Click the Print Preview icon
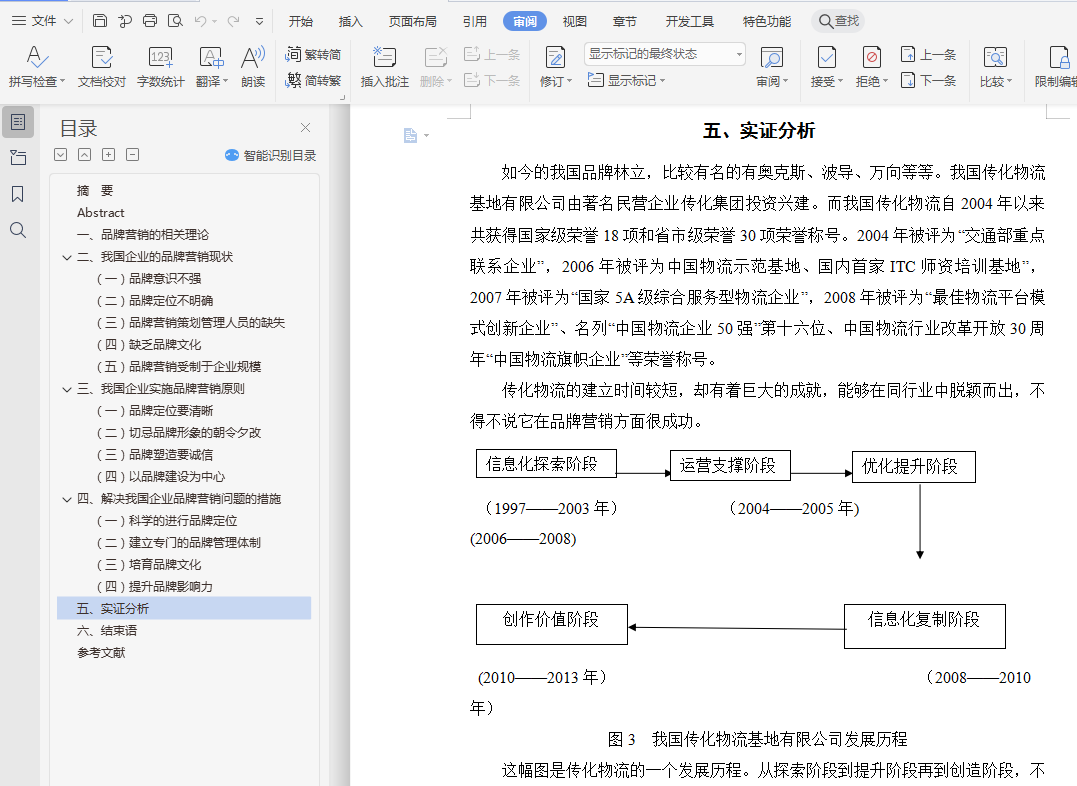 175,21
